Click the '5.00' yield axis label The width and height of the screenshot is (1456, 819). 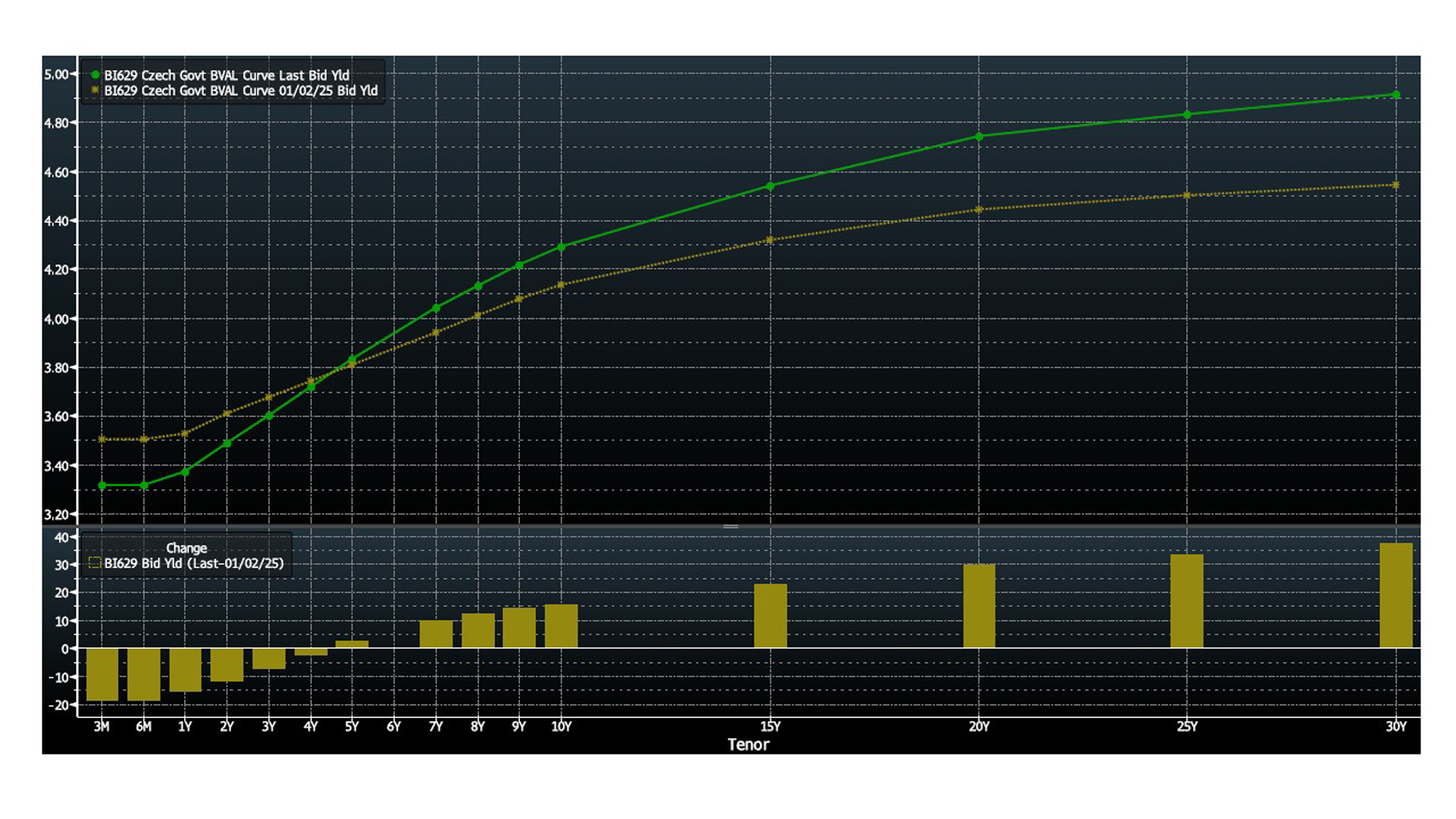(56, 75)
